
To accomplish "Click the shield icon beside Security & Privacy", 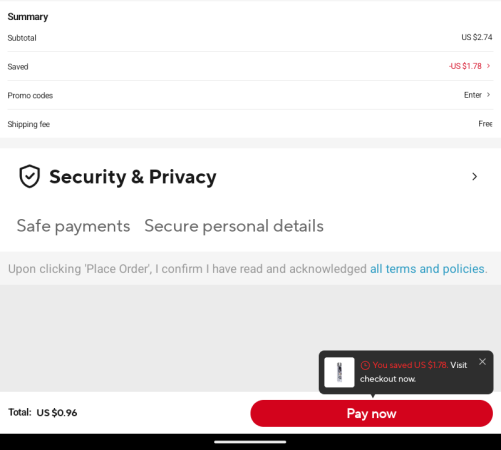I will point(29,176).
